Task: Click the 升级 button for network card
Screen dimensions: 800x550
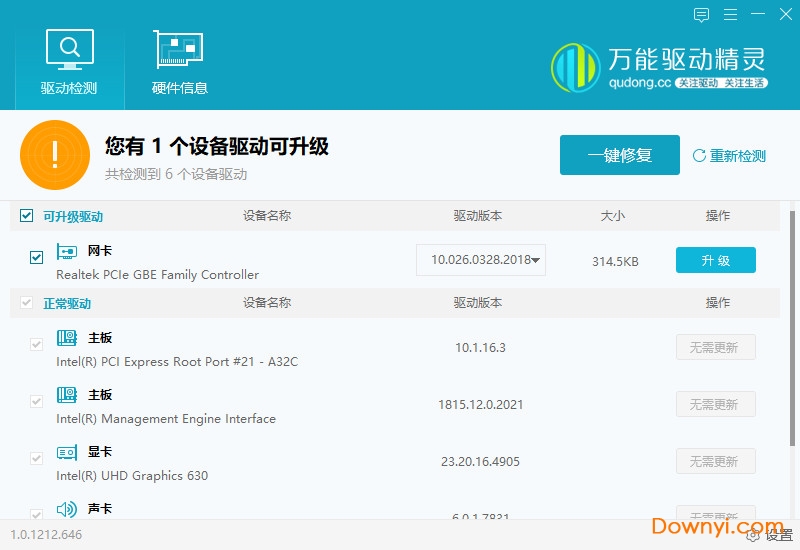Action: tap(715, 260)
